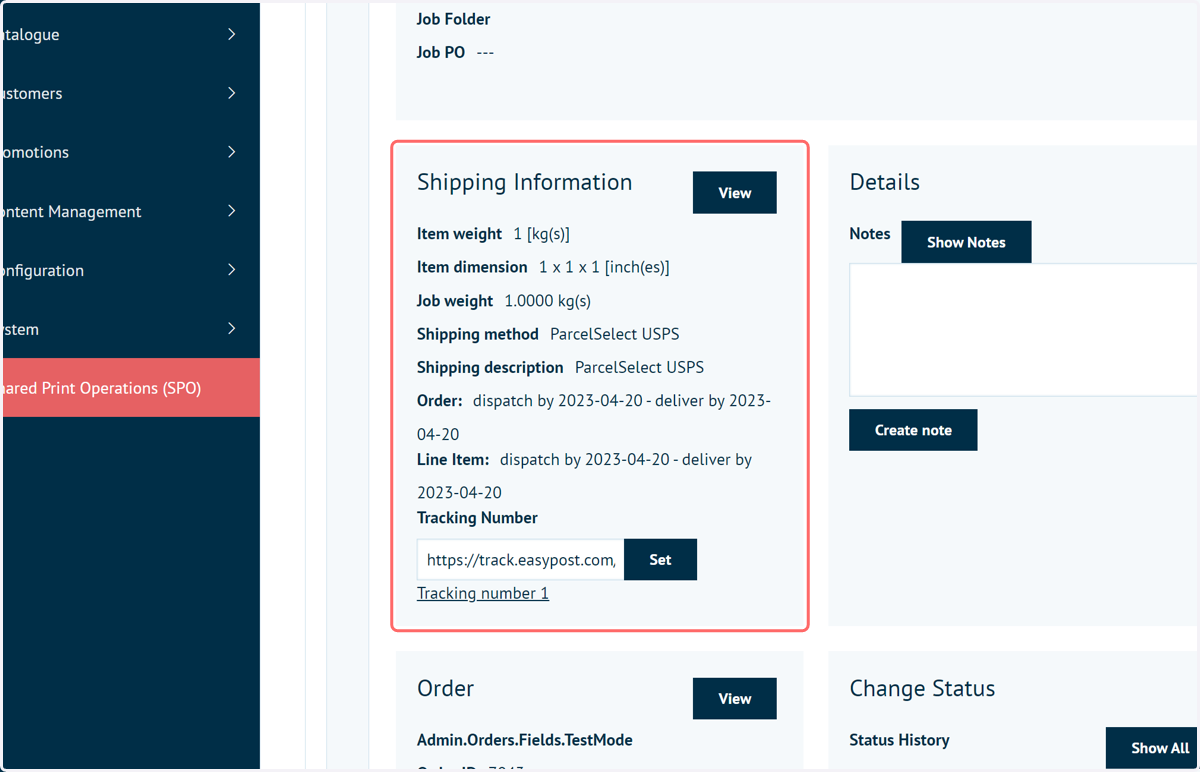Expand the System menu chevron
The height and width of the screenshot is (772, 1200).
231,329
